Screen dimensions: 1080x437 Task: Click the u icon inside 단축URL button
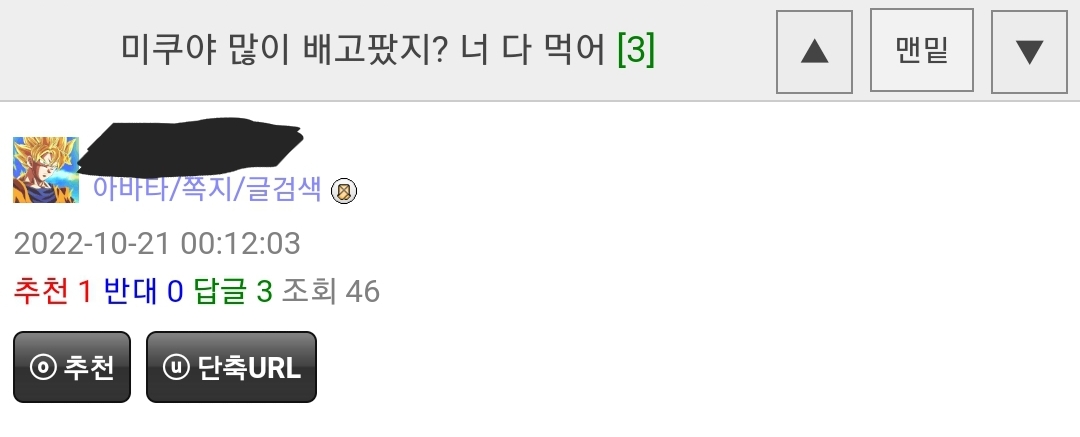[x=176, y=367]
